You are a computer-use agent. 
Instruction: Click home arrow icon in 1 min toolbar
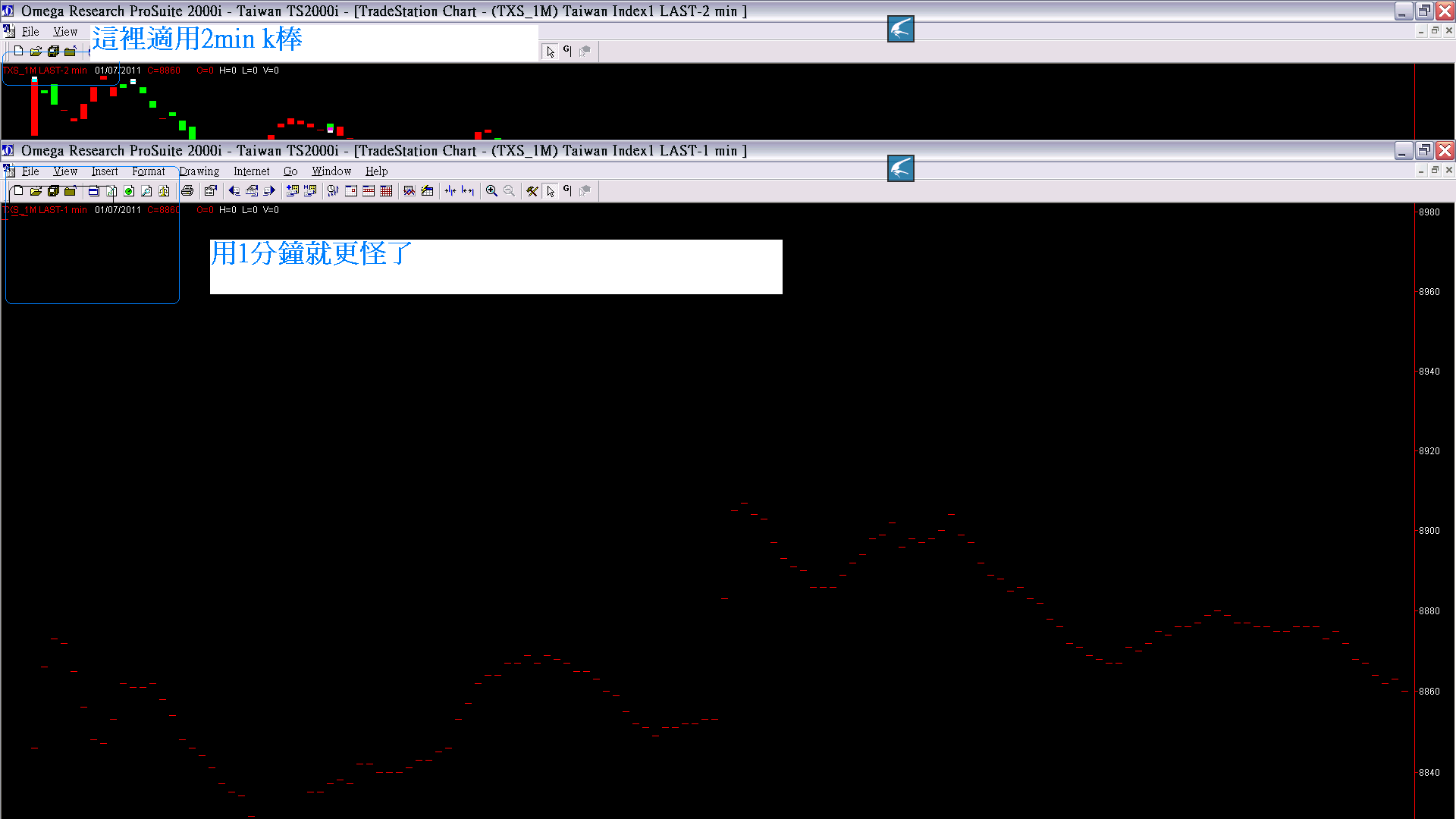click(x=252, y=191)
